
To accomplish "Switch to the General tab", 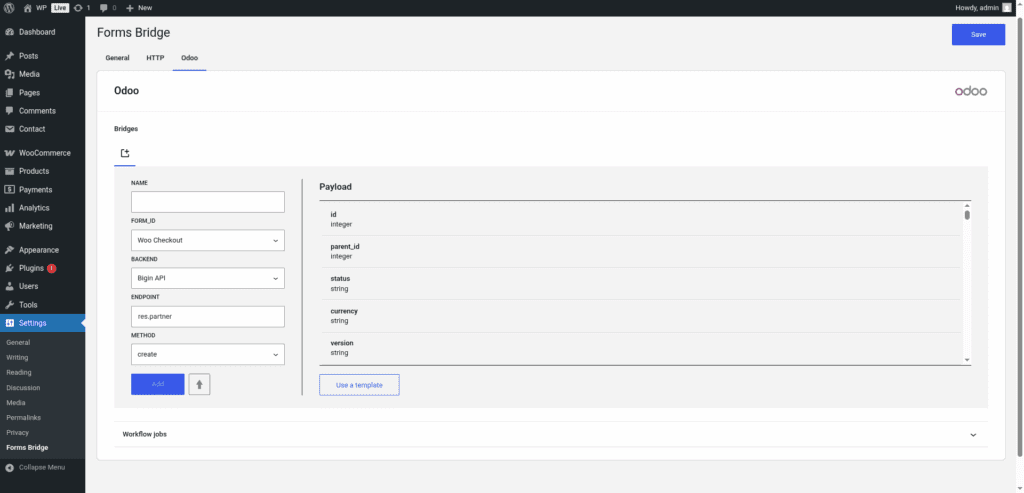I will (x=118, y=58).
